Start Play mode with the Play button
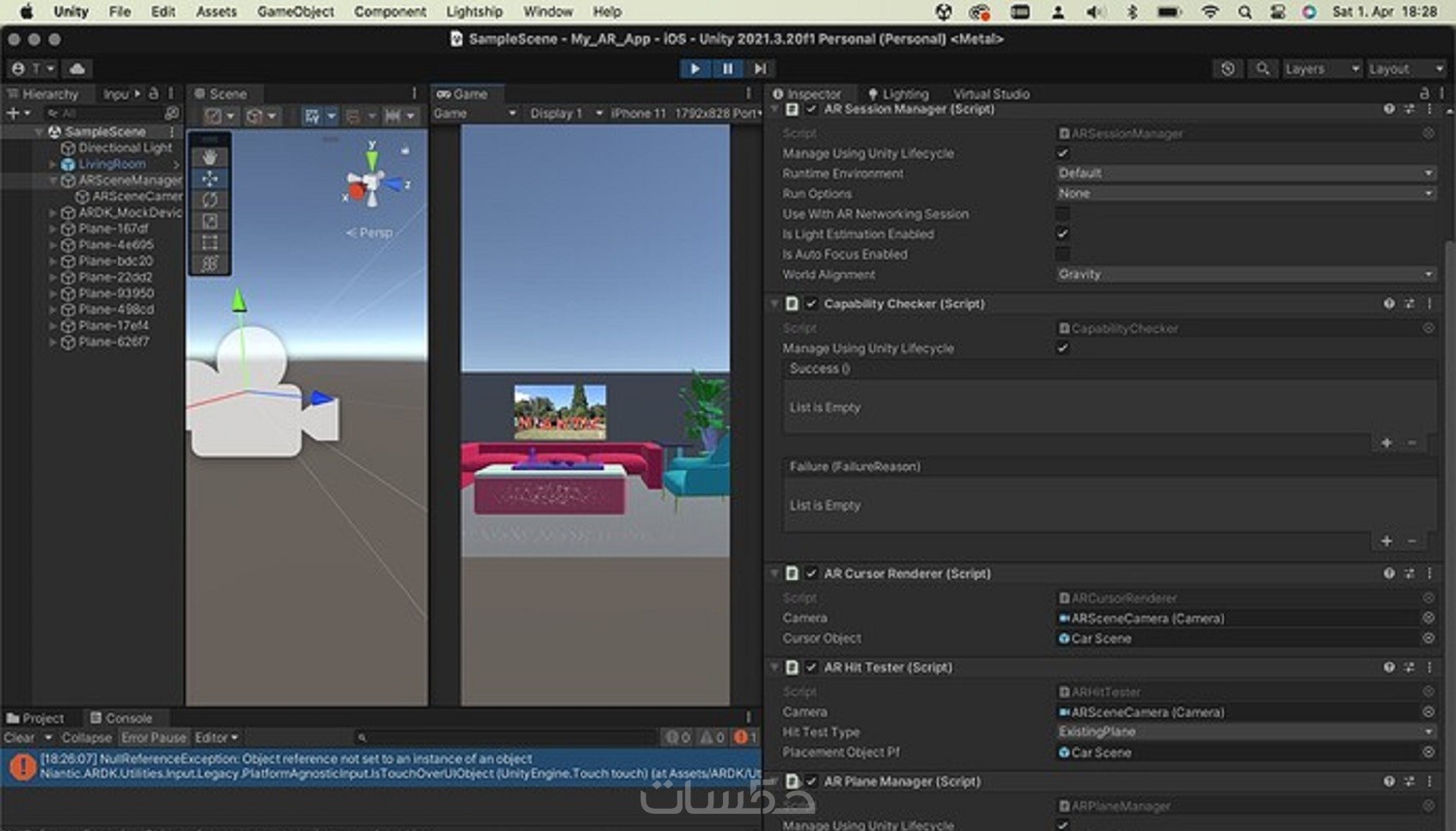Image resolution: width=1456 pixels, height=831 pixels. tap(695, 69)
